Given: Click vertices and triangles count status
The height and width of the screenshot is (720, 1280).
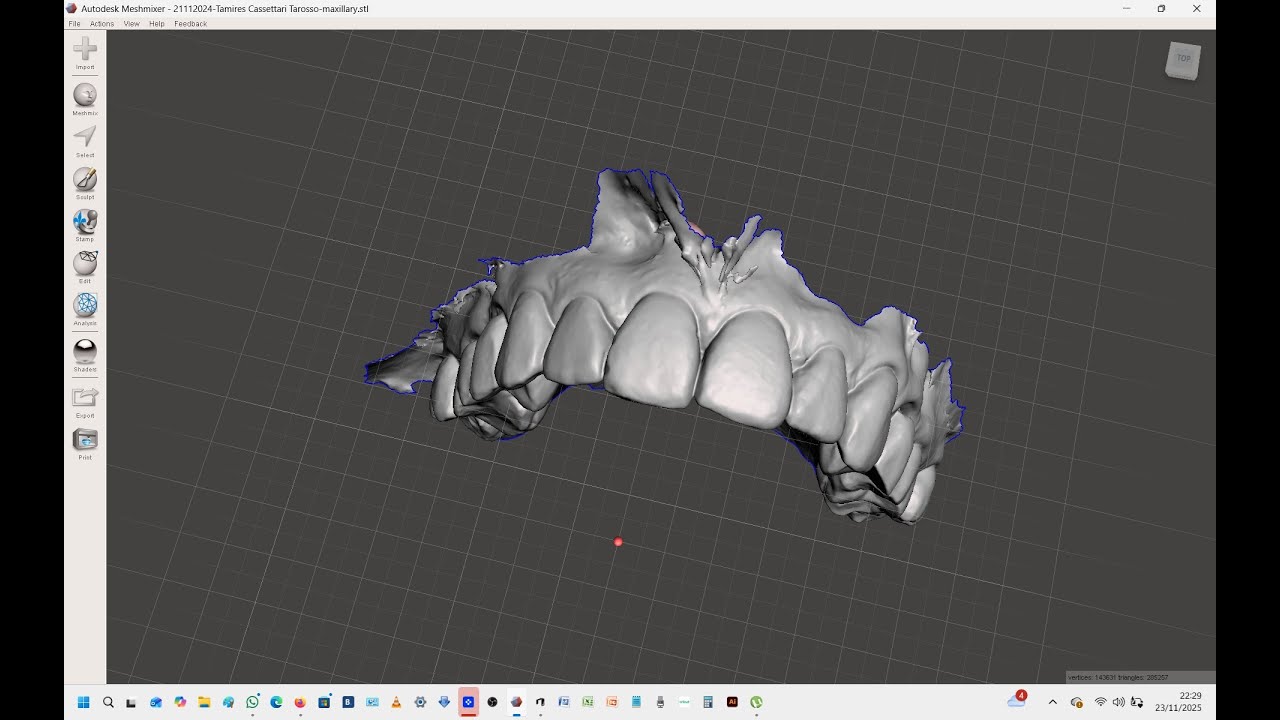Looking at the screenshot, I should 1118,677.
